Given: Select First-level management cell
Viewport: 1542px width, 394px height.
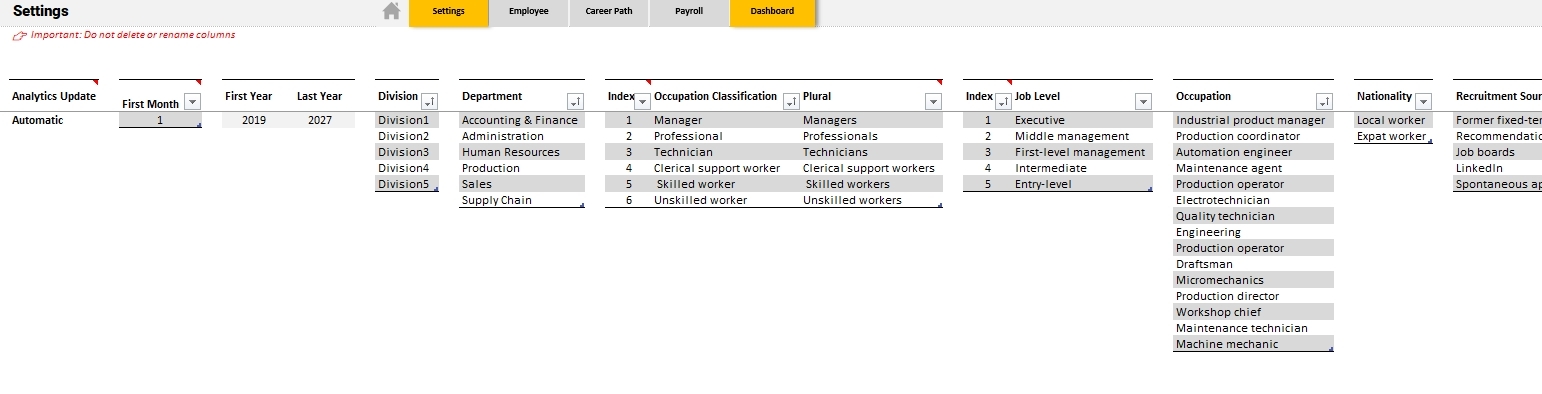Looking at the screenshot, I should point(1082,152).
